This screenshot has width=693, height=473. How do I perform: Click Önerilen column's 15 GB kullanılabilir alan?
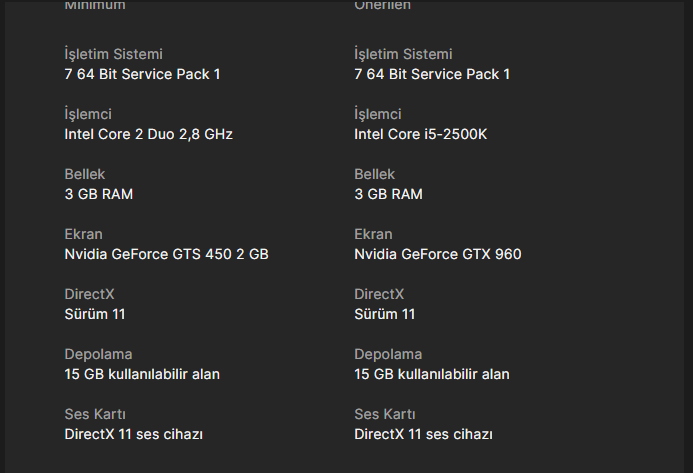coord(432,374)
